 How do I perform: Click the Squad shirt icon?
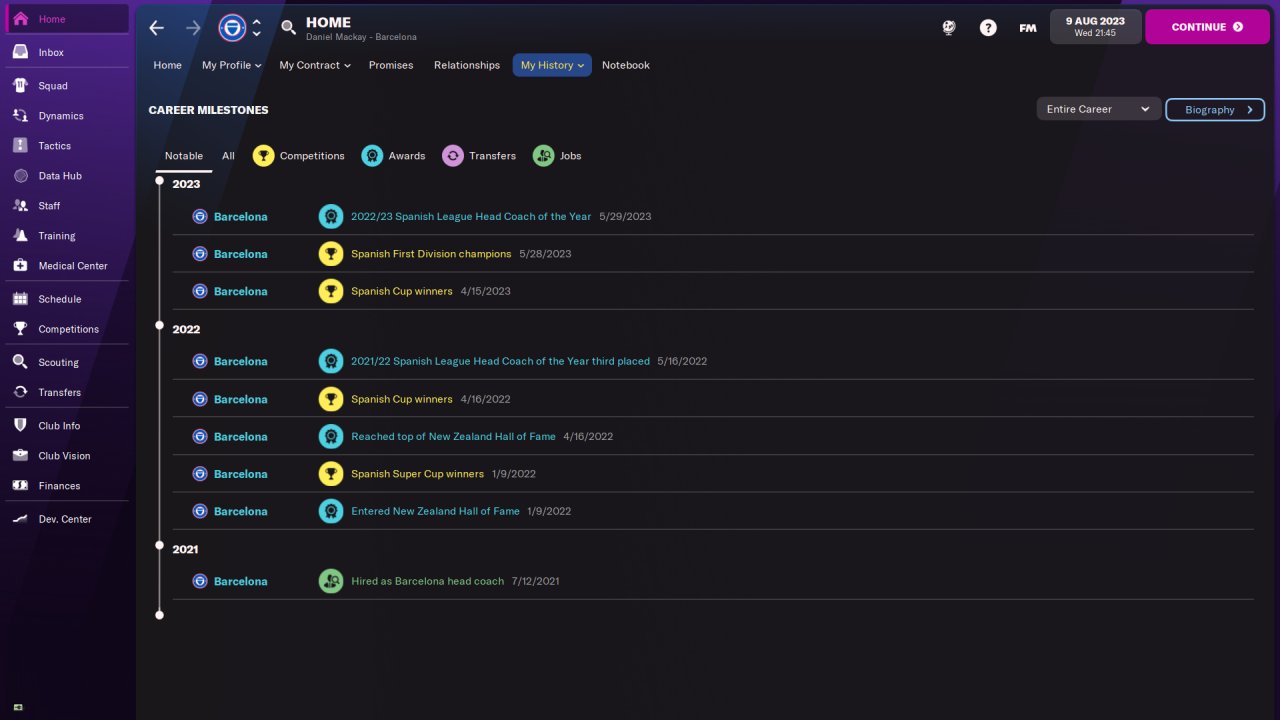20,86
